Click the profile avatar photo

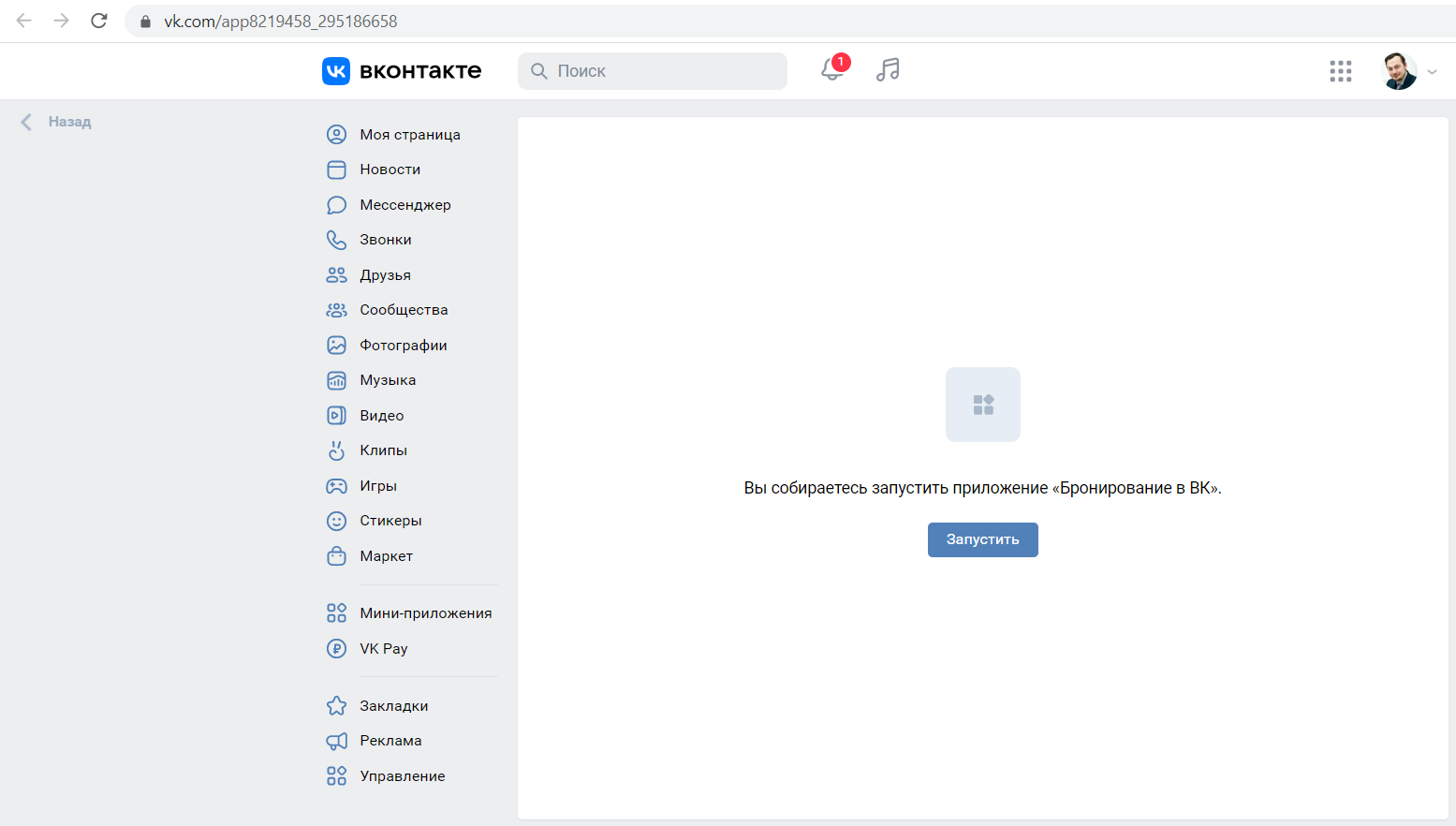click(x=1400, y=71)
